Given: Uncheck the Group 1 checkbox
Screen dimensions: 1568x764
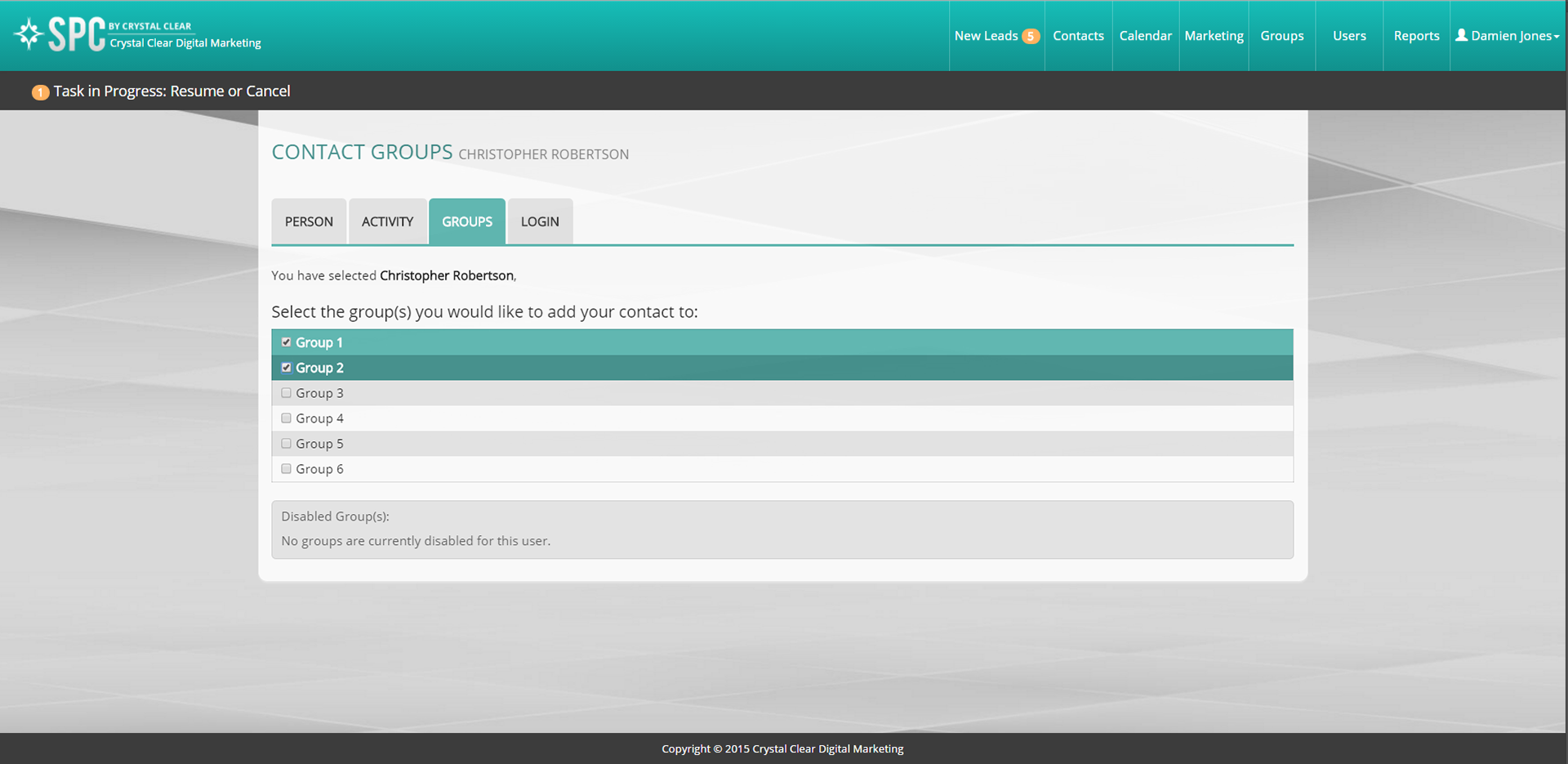Looking at the screenshot, I should pos(286,342).
